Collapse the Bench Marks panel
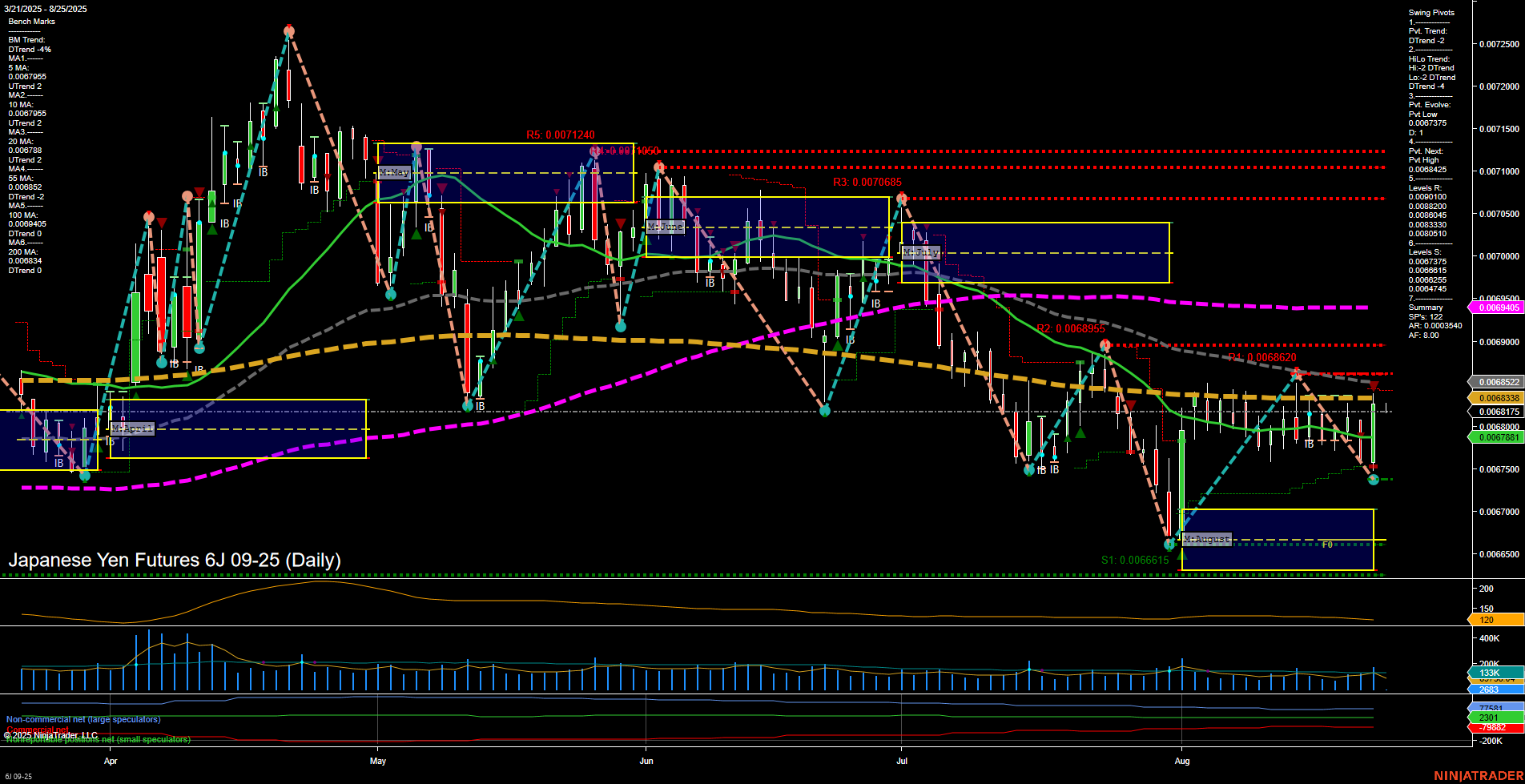This screenshot has width=1525, height=784. [30, 21]
